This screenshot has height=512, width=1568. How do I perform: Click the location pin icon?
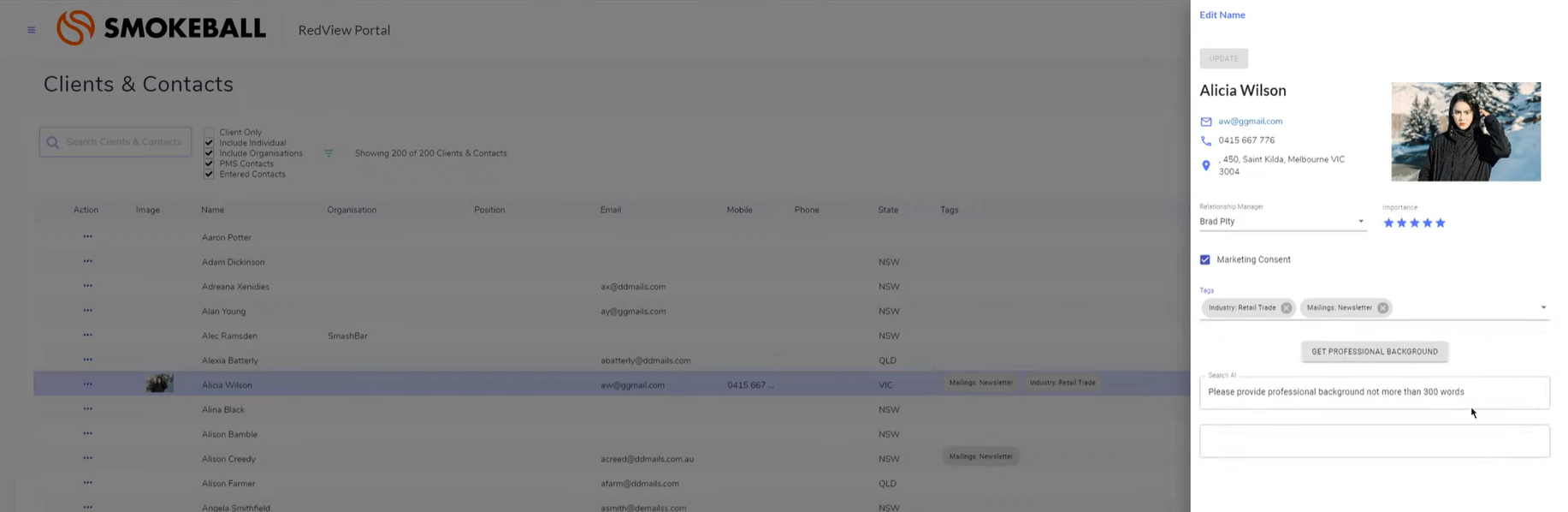coord(1206,165)
